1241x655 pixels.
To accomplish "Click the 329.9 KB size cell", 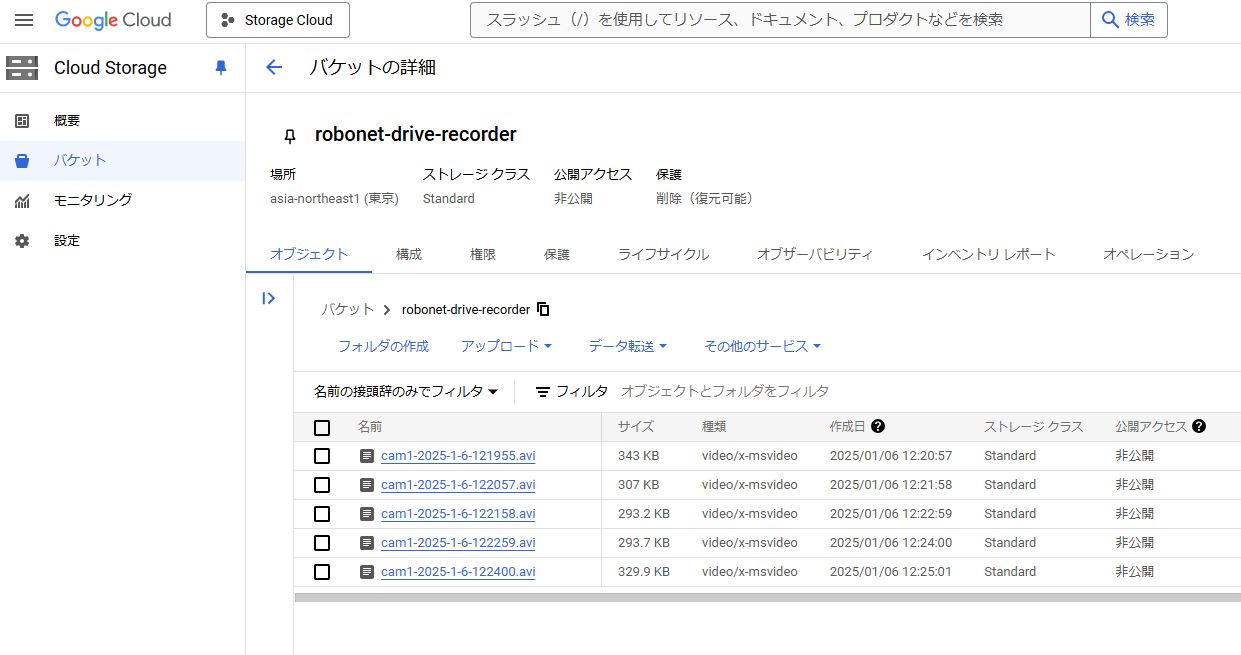I will (643, 572).
